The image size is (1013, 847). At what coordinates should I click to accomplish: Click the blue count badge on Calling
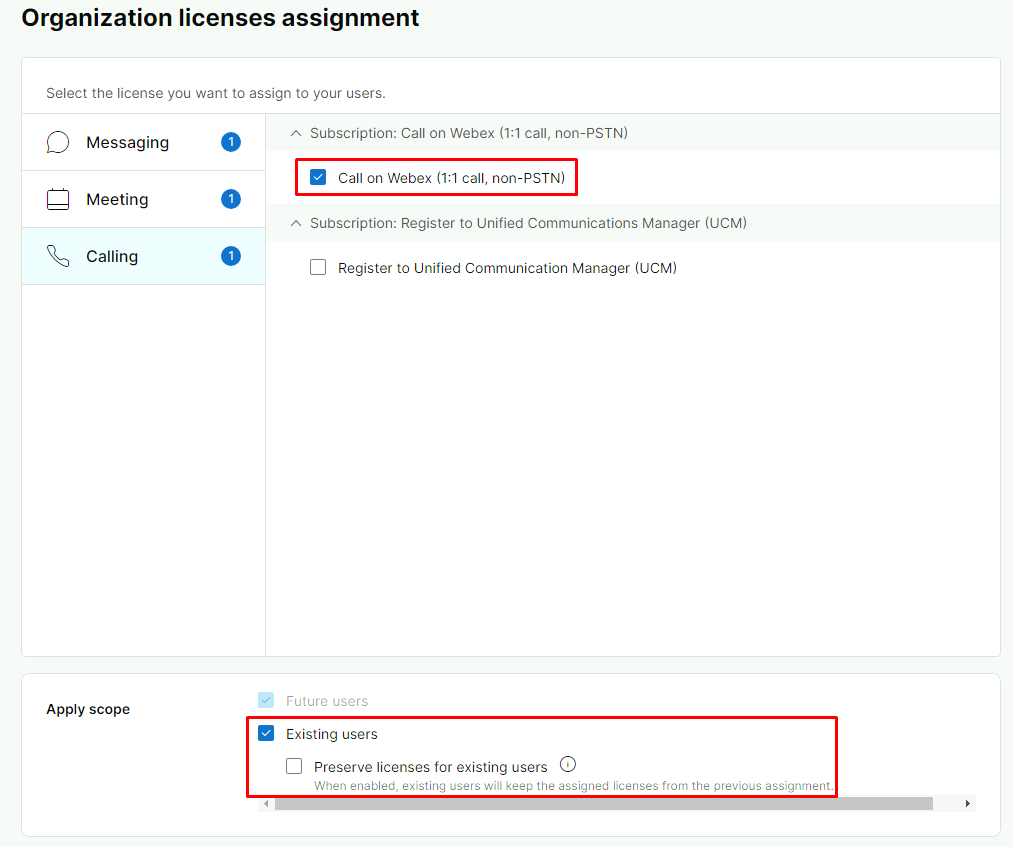pos(231,256)
